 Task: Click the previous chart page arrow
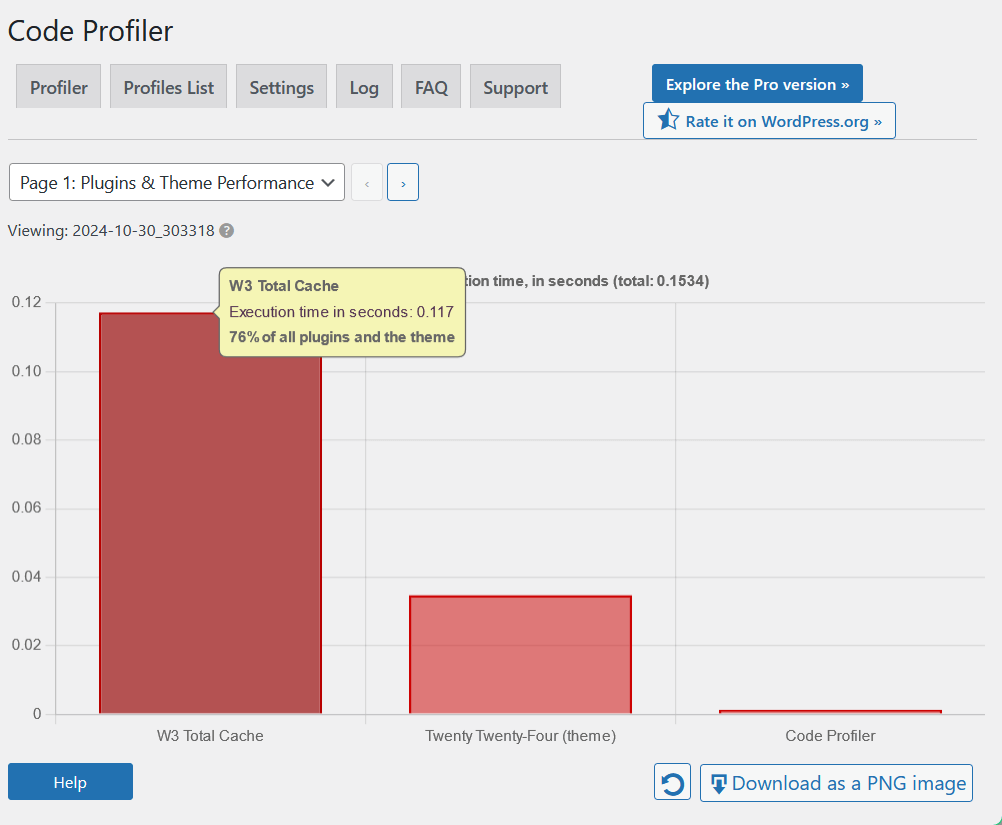click(367, 183)
